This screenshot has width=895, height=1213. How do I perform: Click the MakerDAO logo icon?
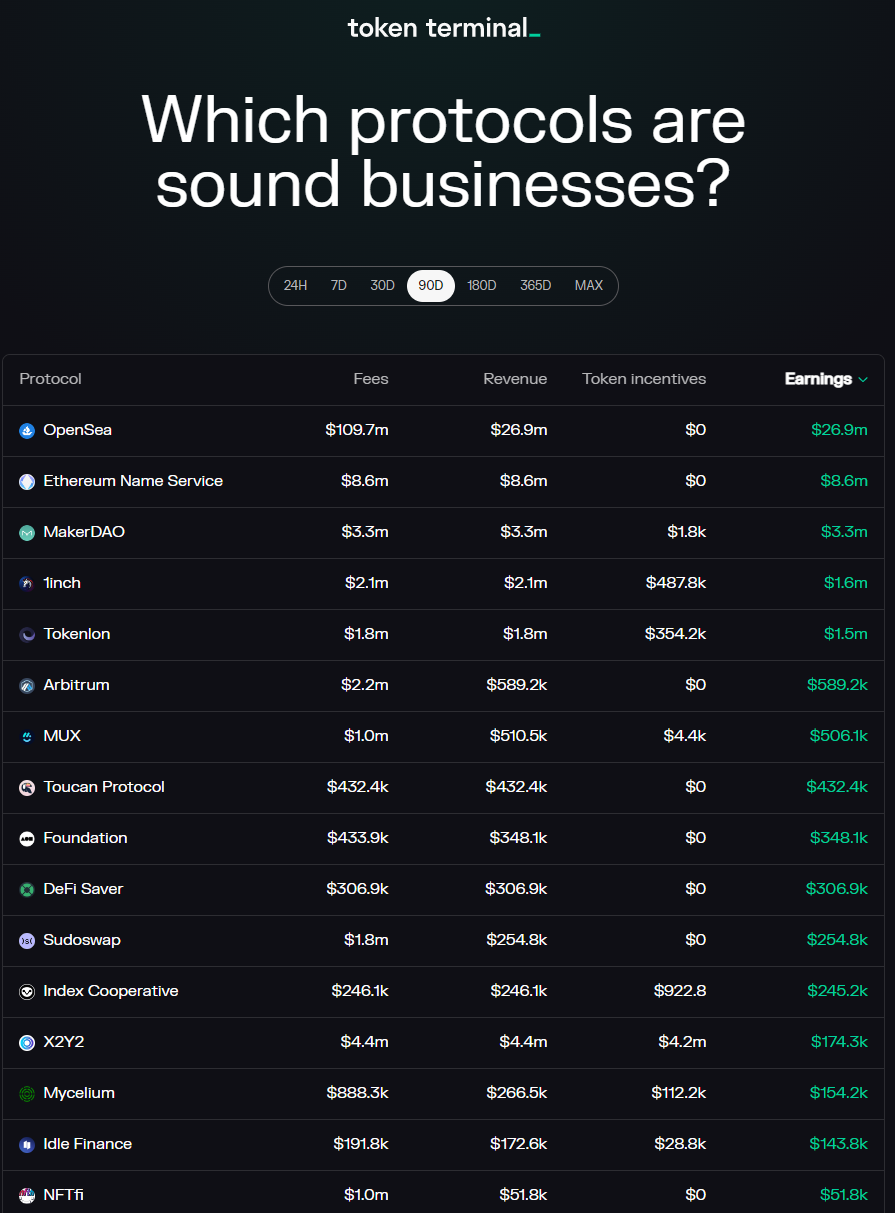[x=27, y=533]
